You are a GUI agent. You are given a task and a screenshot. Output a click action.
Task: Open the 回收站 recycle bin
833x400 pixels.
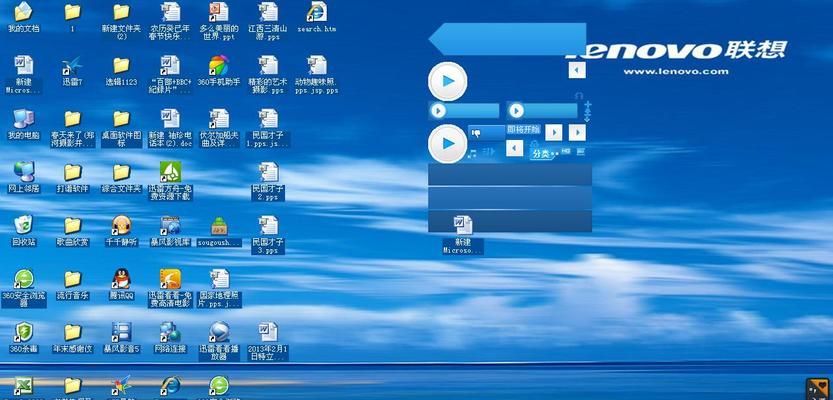click(x=23, y=225)
